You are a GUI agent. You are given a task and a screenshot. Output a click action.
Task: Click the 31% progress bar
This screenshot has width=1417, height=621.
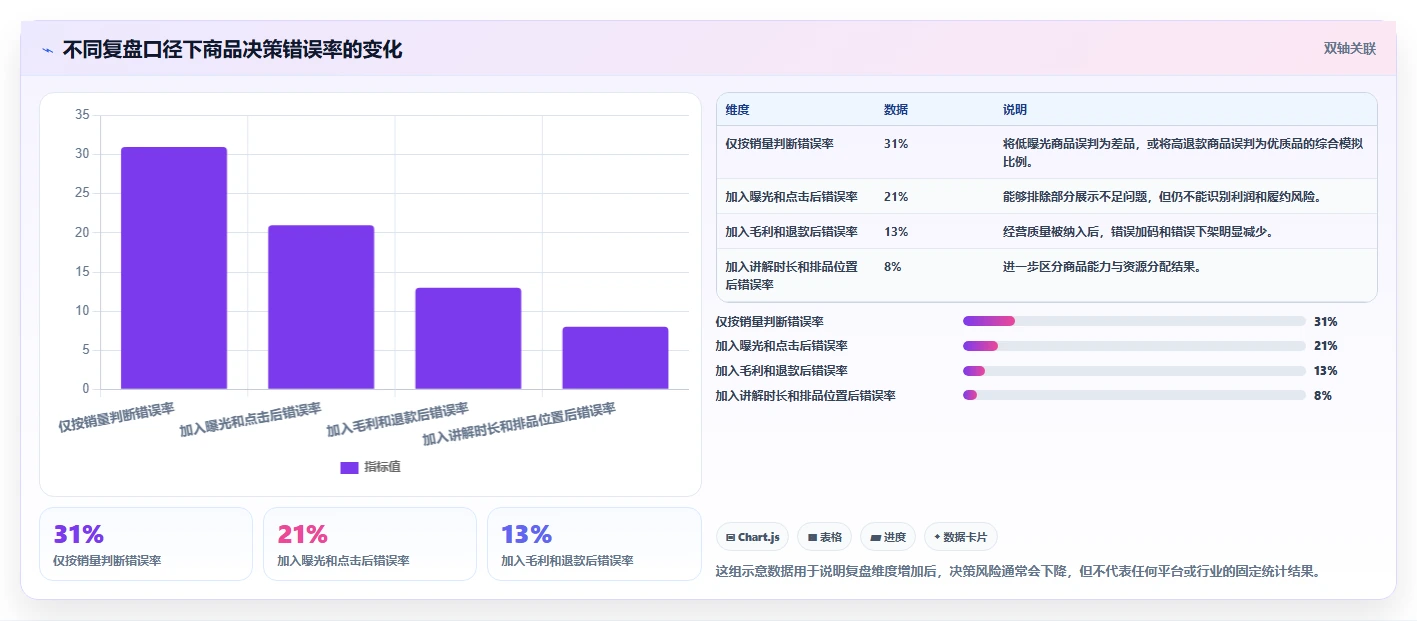[1134, 321]
